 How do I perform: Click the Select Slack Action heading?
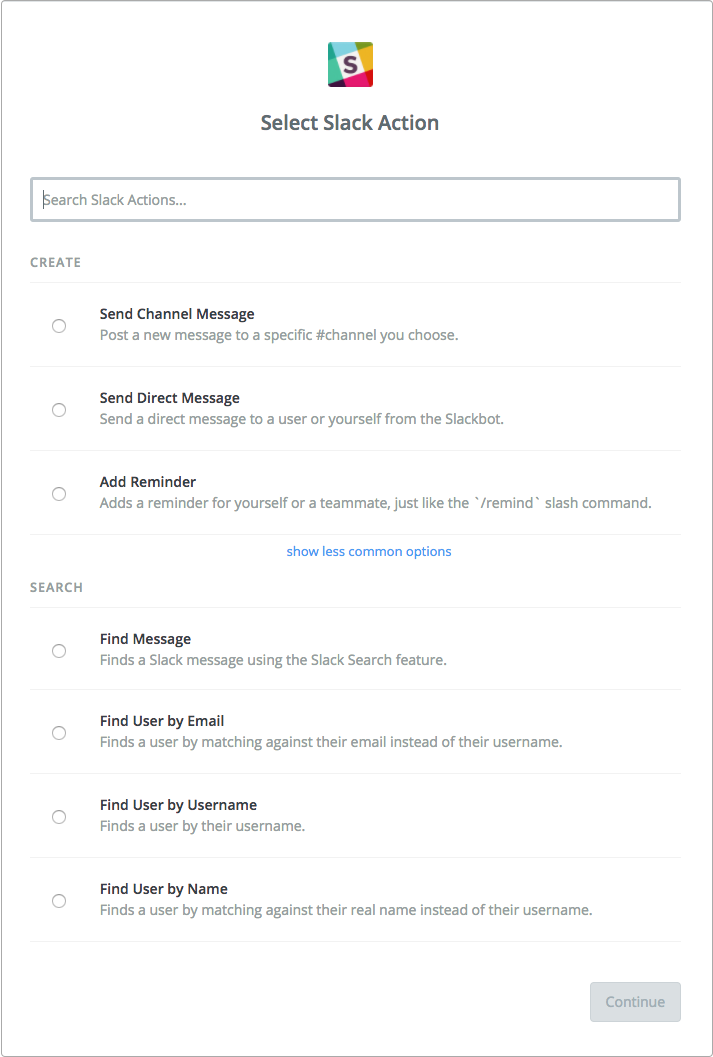pyautogui.click(x=350, y=123)
